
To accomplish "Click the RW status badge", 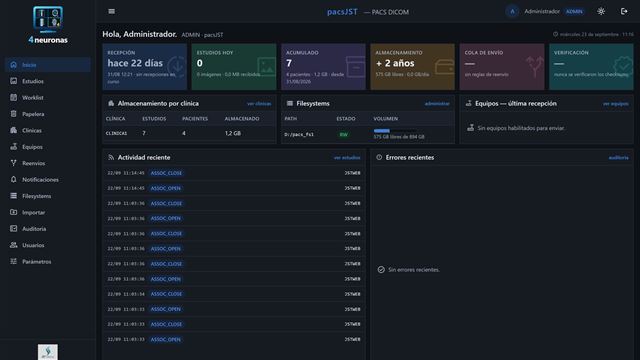I will pyautogui.click(x=344, y=134).
